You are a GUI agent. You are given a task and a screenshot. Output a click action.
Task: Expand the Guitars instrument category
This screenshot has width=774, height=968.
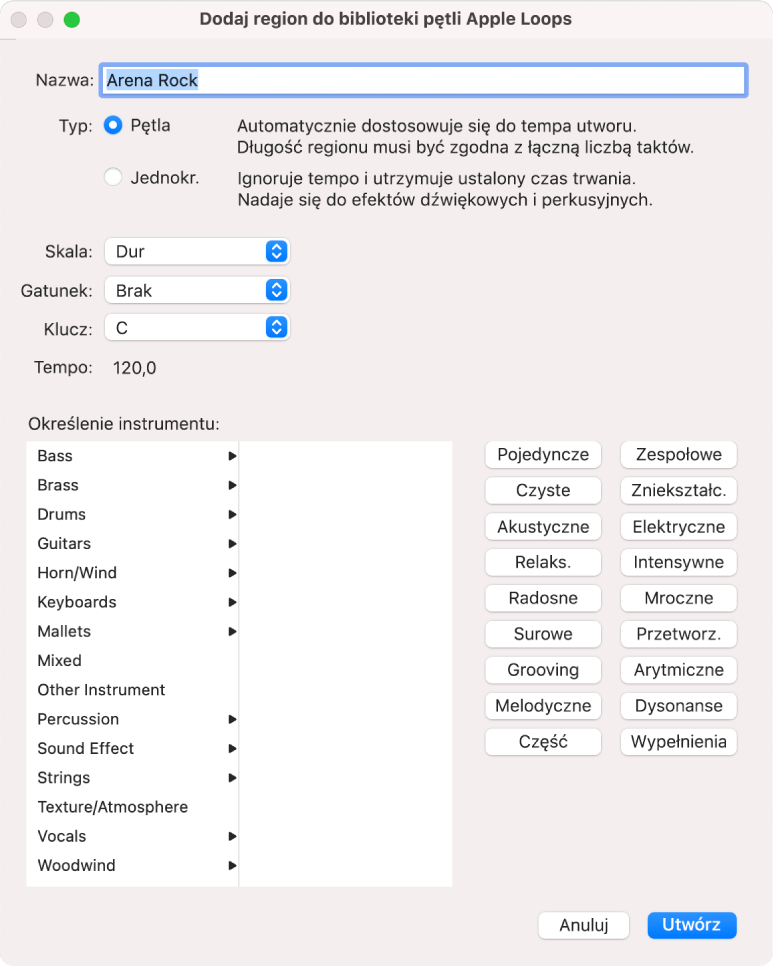click(134, 543)
